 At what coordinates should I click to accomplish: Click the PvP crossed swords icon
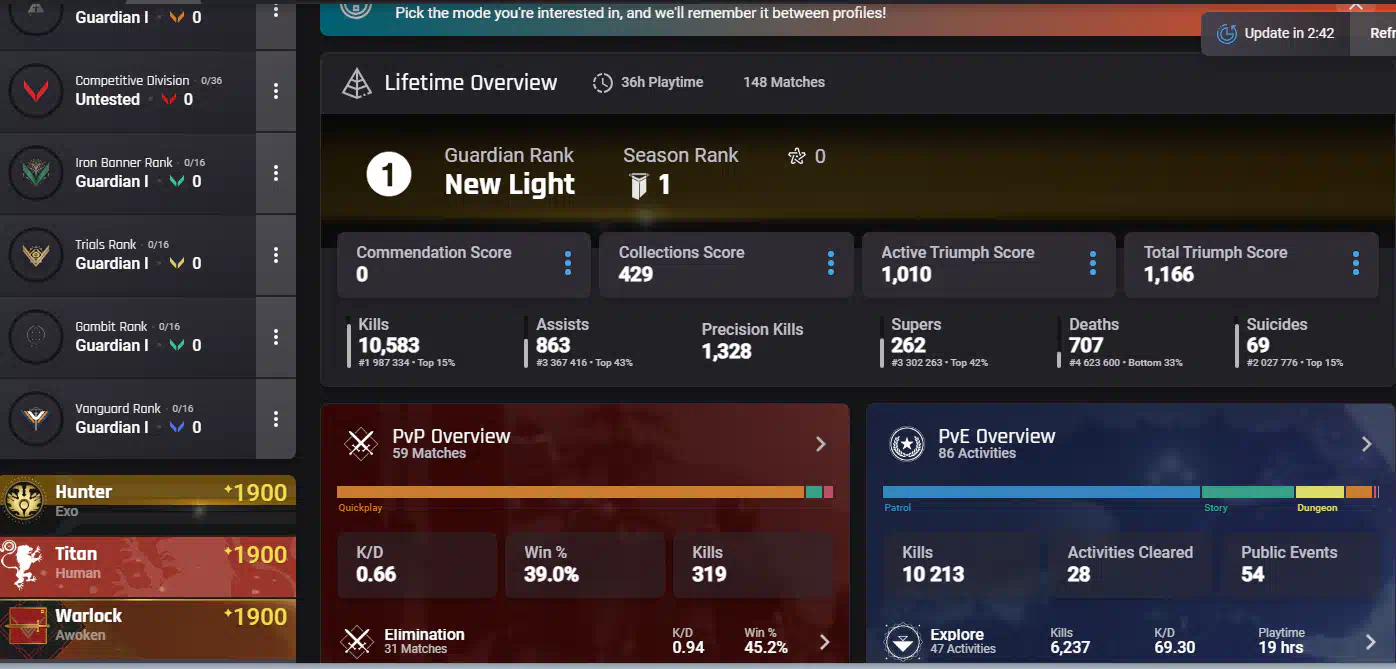coord(361,443)
